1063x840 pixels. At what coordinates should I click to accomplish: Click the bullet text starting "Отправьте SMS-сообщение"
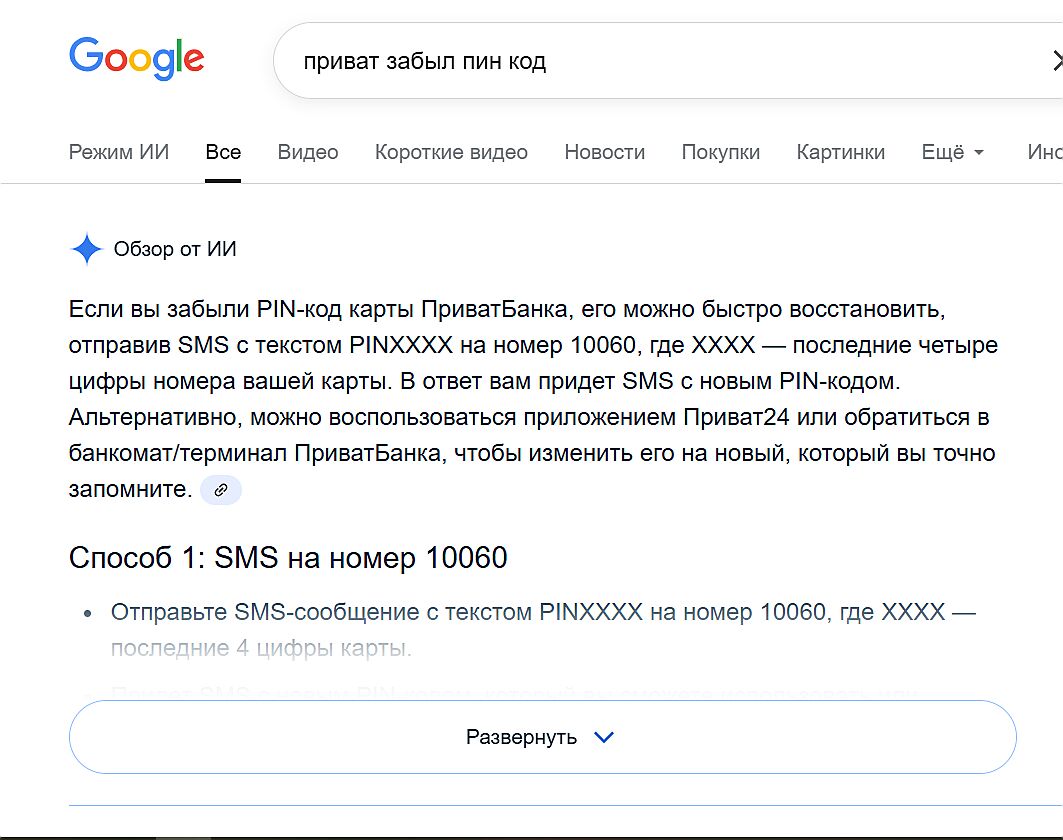tap(540, 612)
